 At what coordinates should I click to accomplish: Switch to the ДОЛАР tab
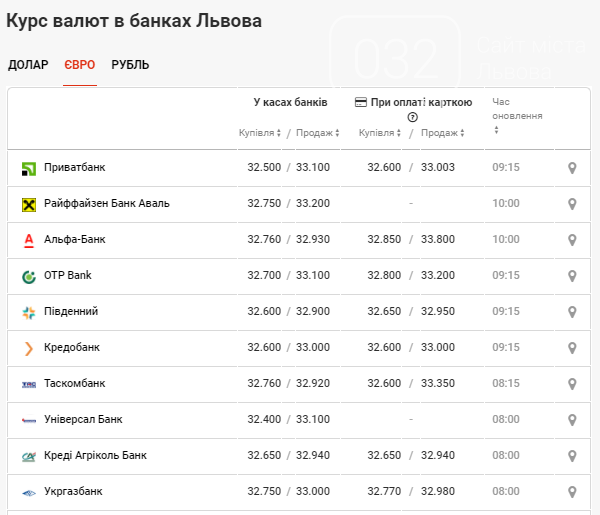point(28,65)
